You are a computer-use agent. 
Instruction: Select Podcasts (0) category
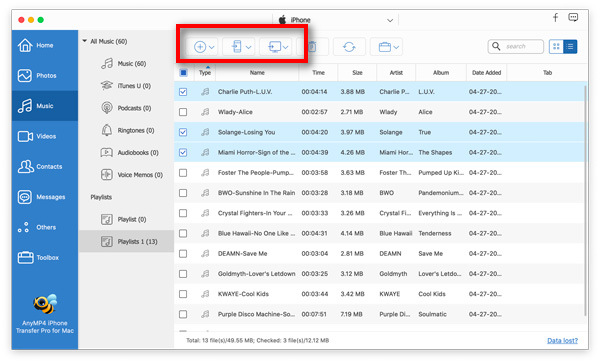[126, 108]
